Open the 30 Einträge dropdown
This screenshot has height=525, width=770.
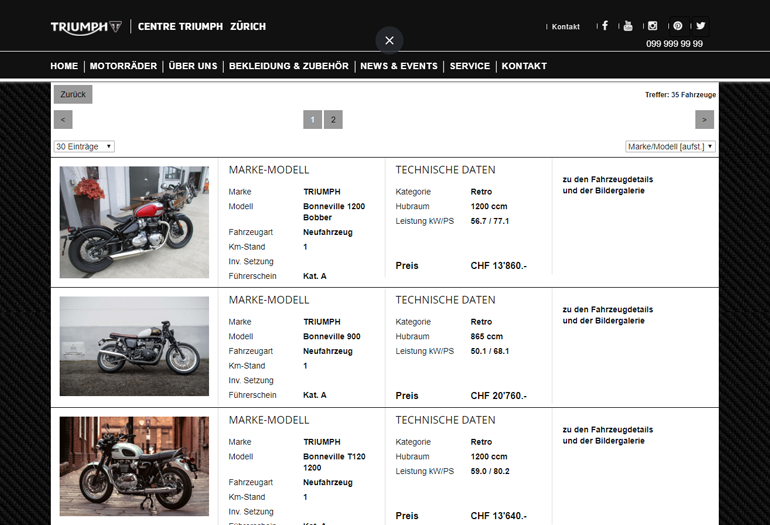coord(84,146)
